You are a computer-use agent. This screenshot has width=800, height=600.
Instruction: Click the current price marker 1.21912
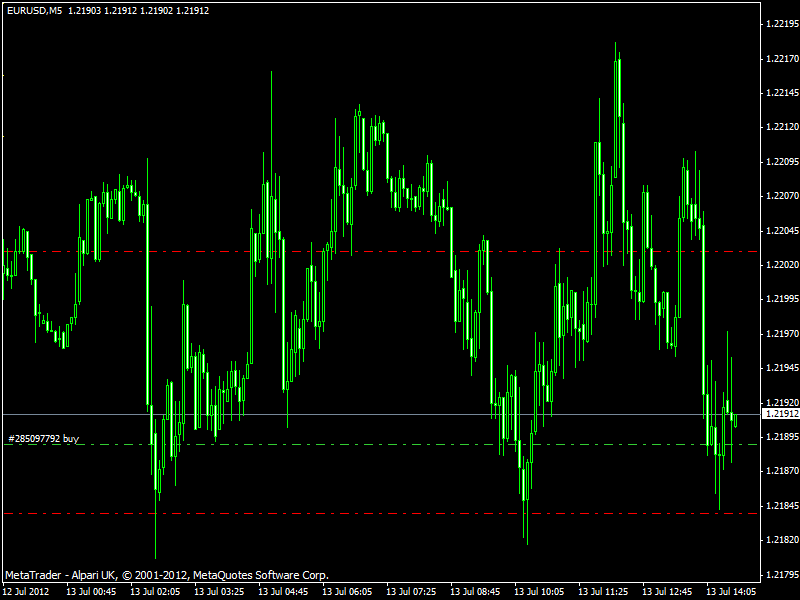(x=781, y=414)
